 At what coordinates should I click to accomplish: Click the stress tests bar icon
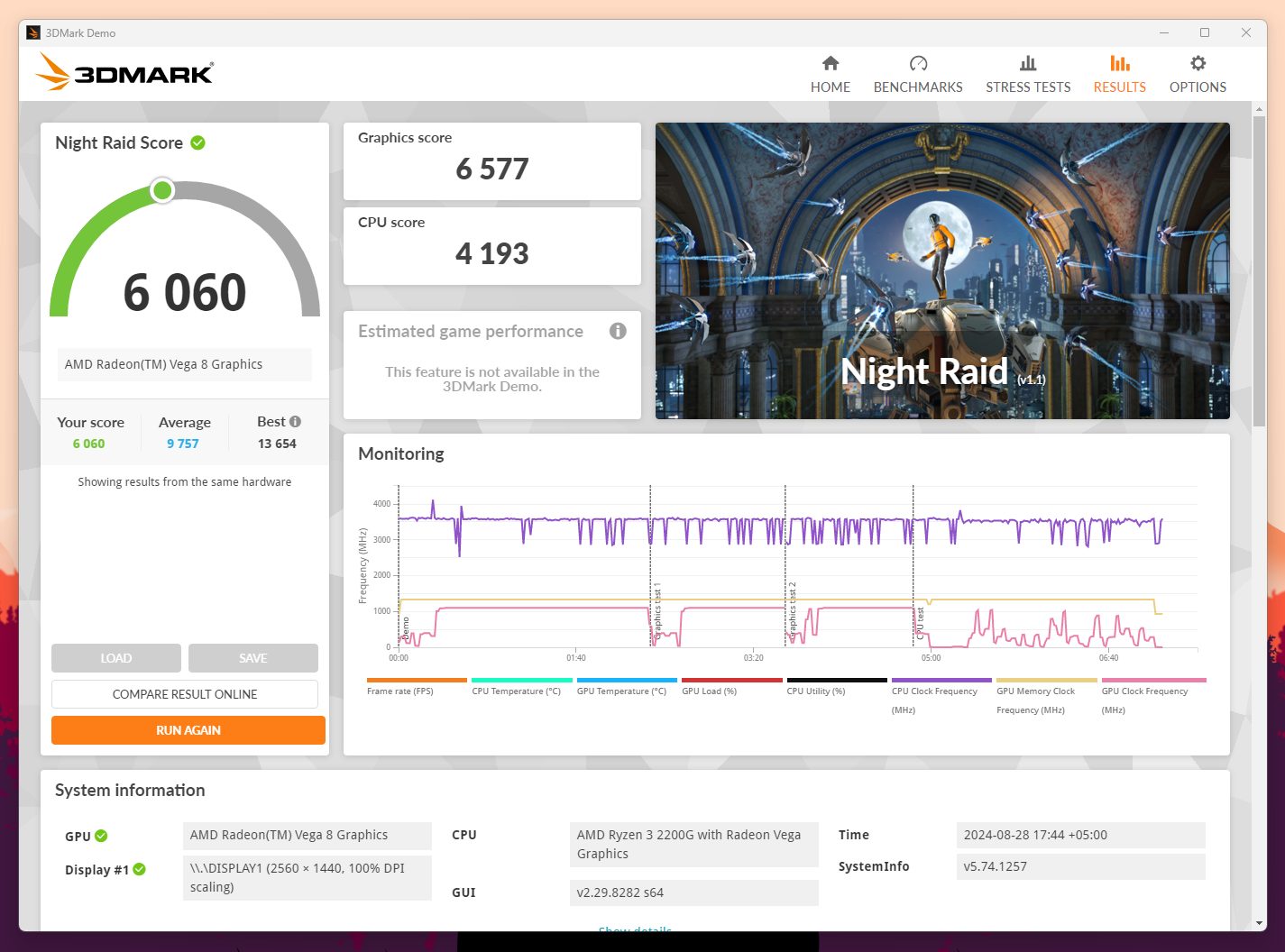pyautogui.click(x=1028, y=63)
